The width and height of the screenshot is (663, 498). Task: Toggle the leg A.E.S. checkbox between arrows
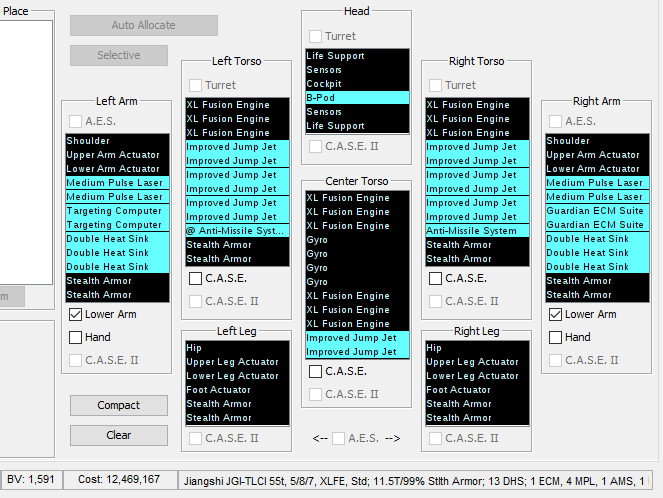tap(338, 439)
